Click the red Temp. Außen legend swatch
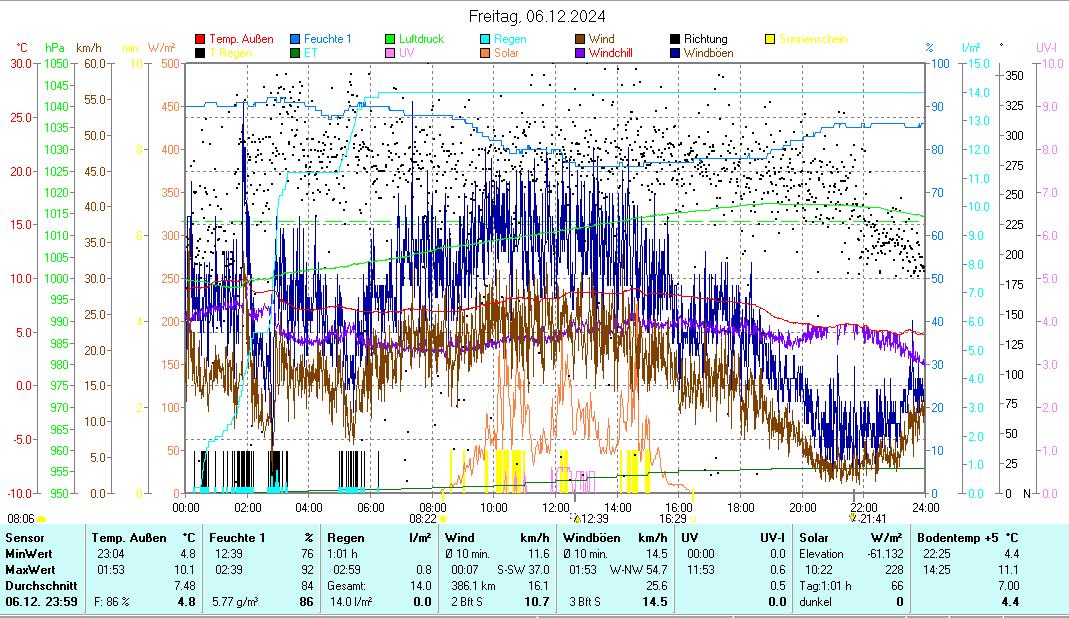This screenshot has width=1069, height=618. (x=200, y=40)
